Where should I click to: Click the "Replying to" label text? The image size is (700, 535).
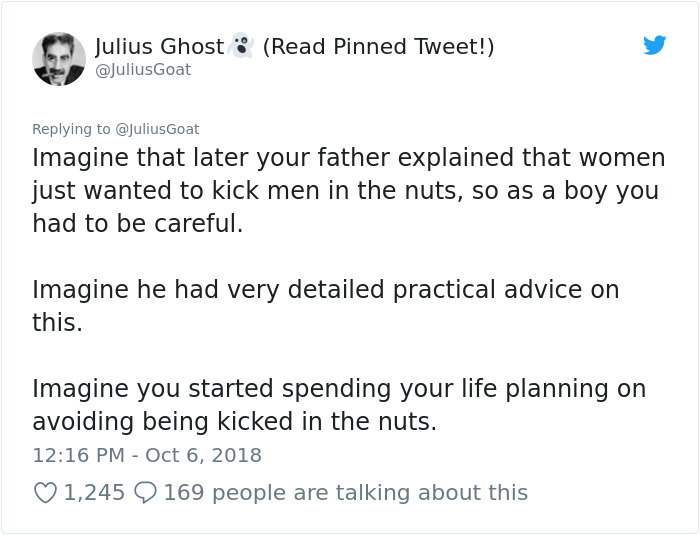(72, 129)
